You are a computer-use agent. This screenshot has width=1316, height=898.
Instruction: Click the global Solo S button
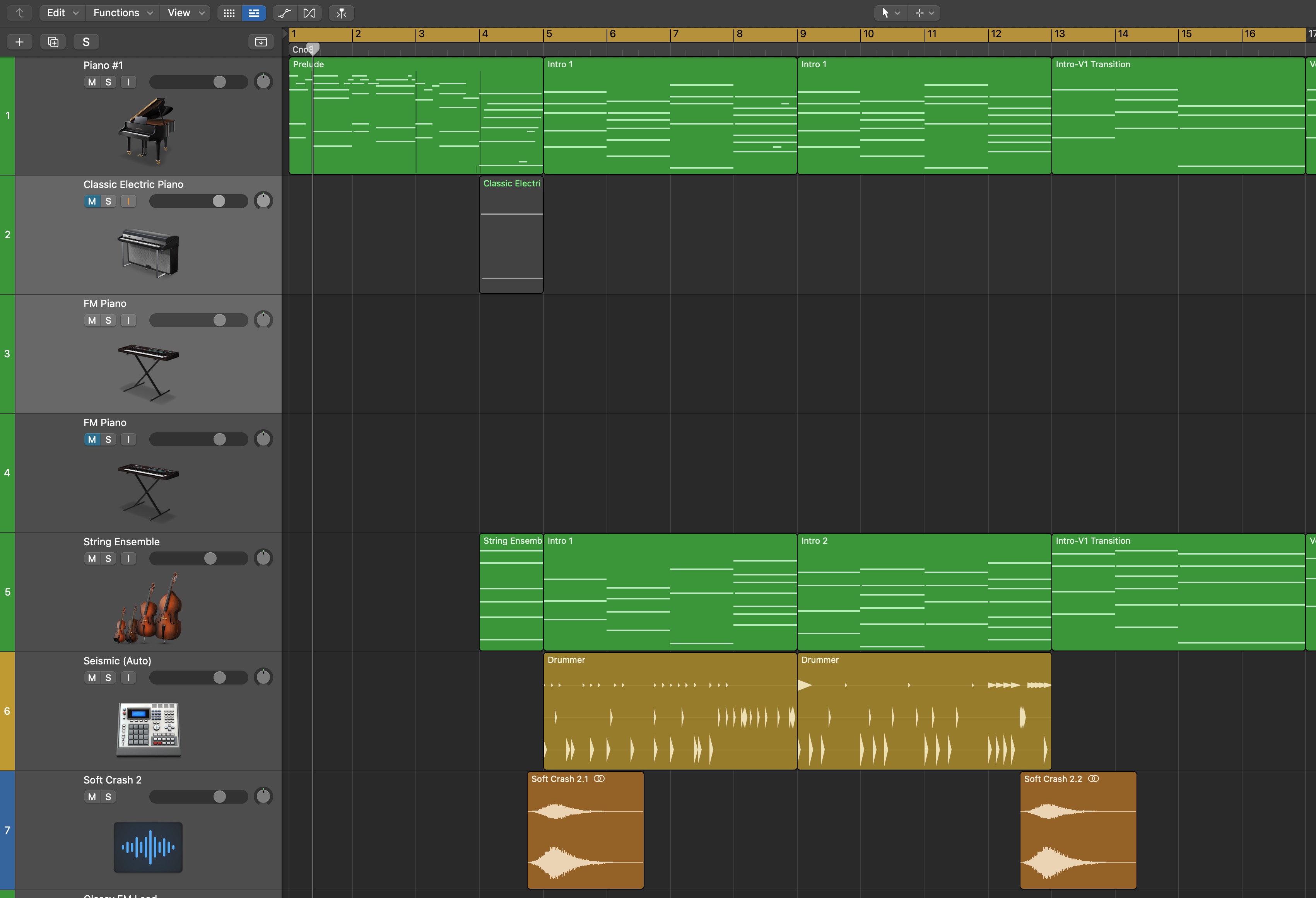(86, 42)
